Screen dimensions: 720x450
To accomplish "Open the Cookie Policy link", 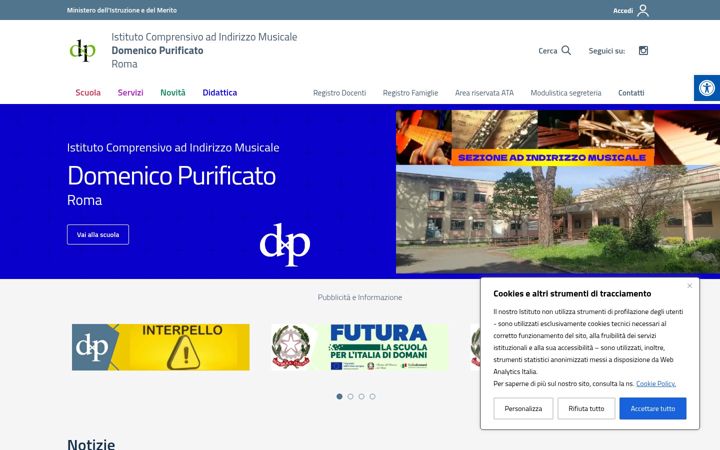I will (x=656, y=383).
